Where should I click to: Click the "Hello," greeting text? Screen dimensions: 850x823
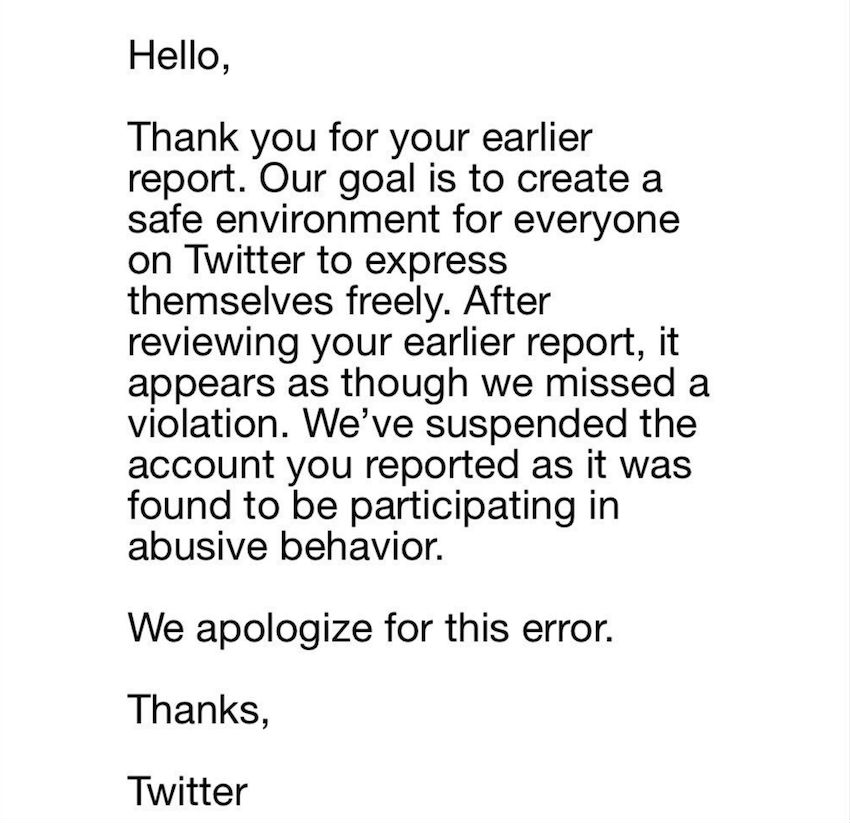[179, 56]
